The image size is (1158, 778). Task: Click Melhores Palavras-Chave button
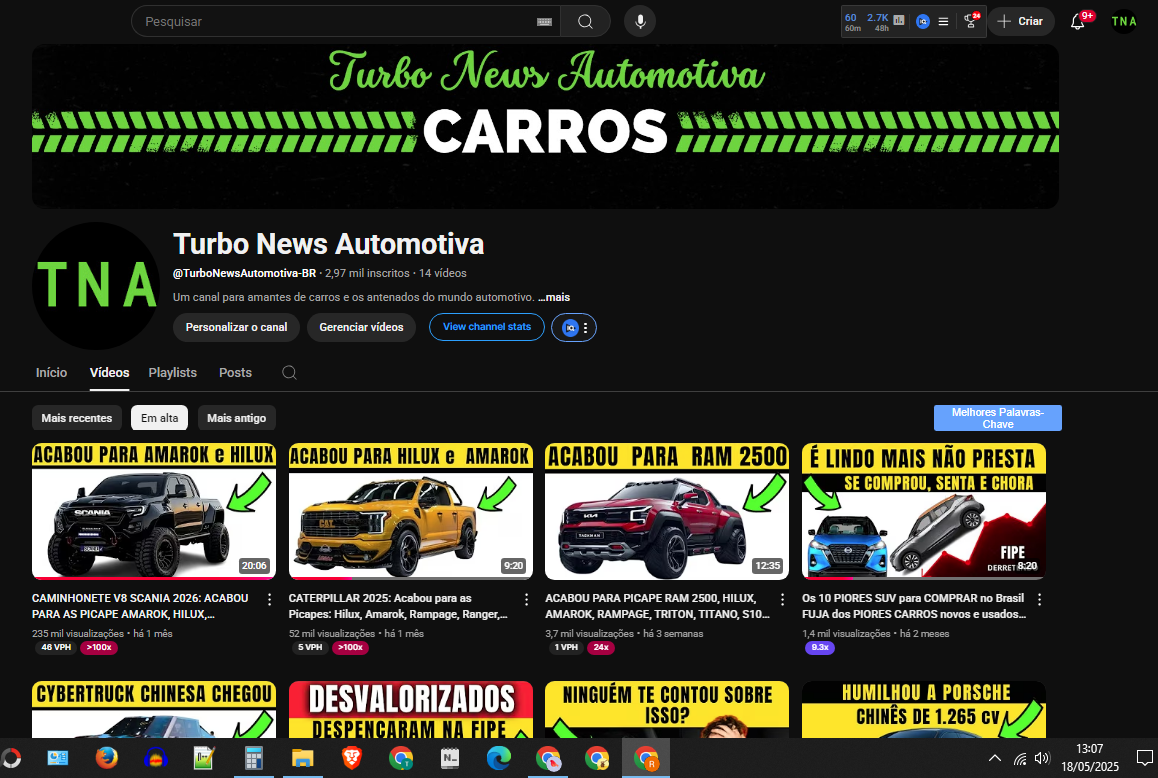[x=998, y=418]
